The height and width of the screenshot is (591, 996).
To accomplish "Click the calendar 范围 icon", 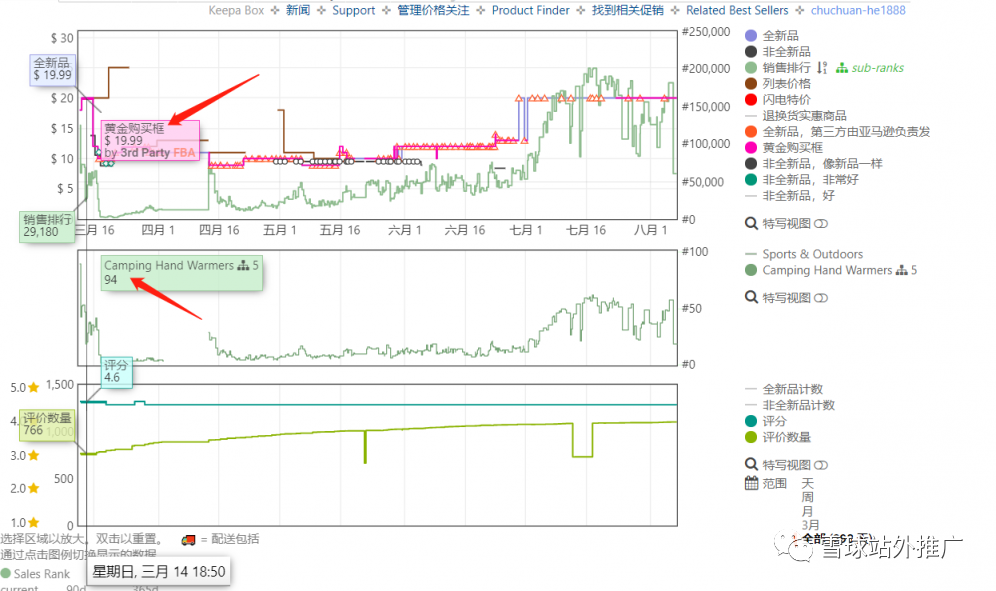I will 751,483.
